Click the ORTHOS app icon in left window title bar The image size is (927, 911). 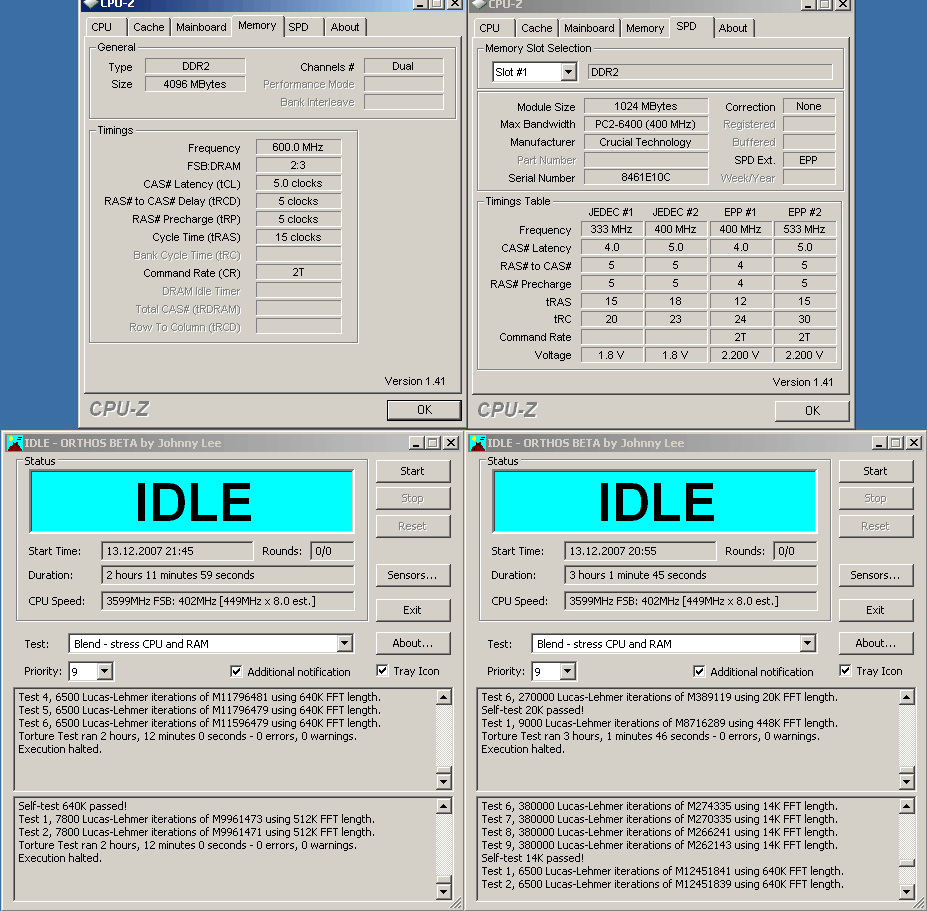(15, 443)
